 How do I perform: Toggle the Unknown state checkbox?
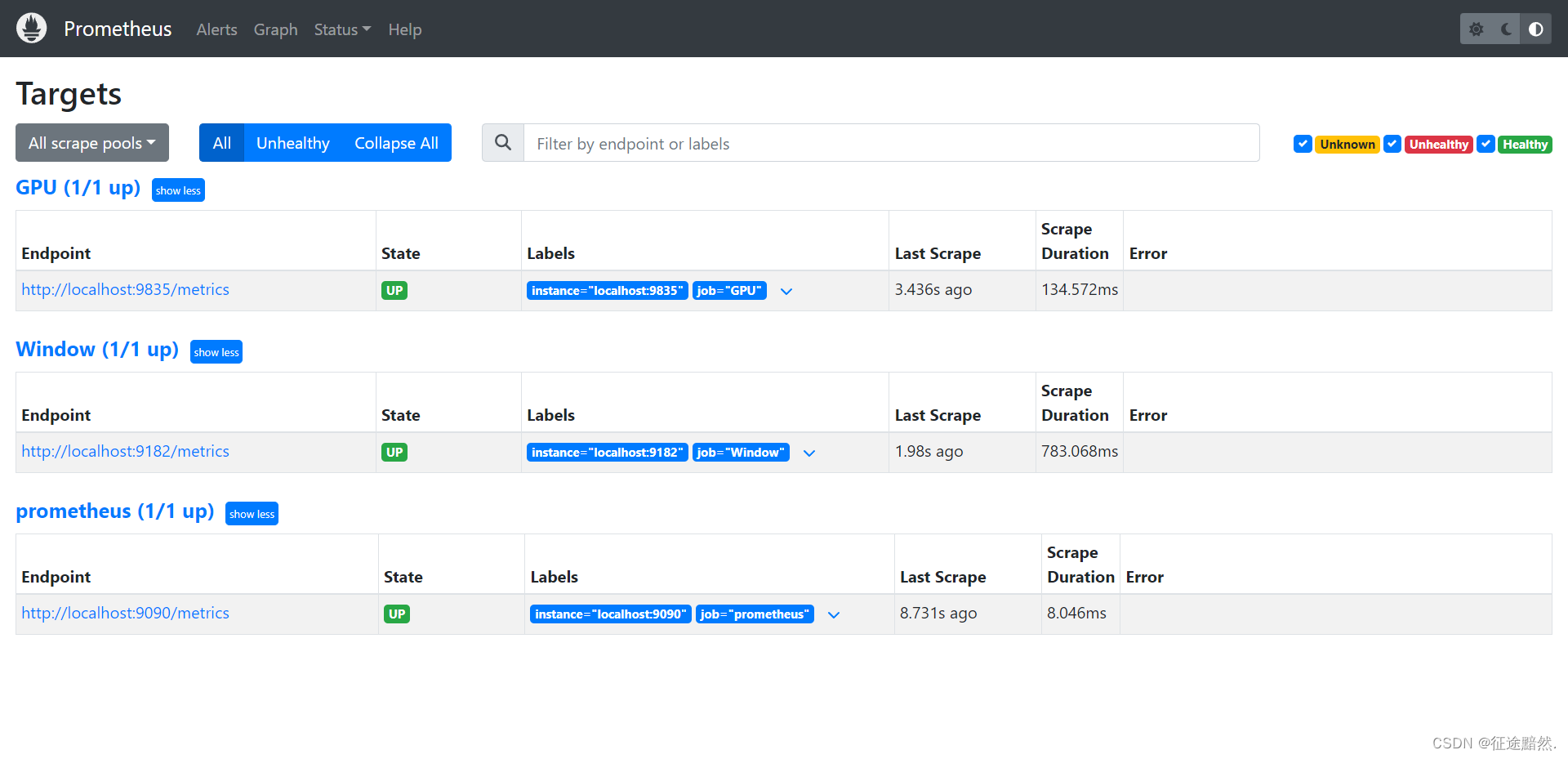pos(1303,144)
